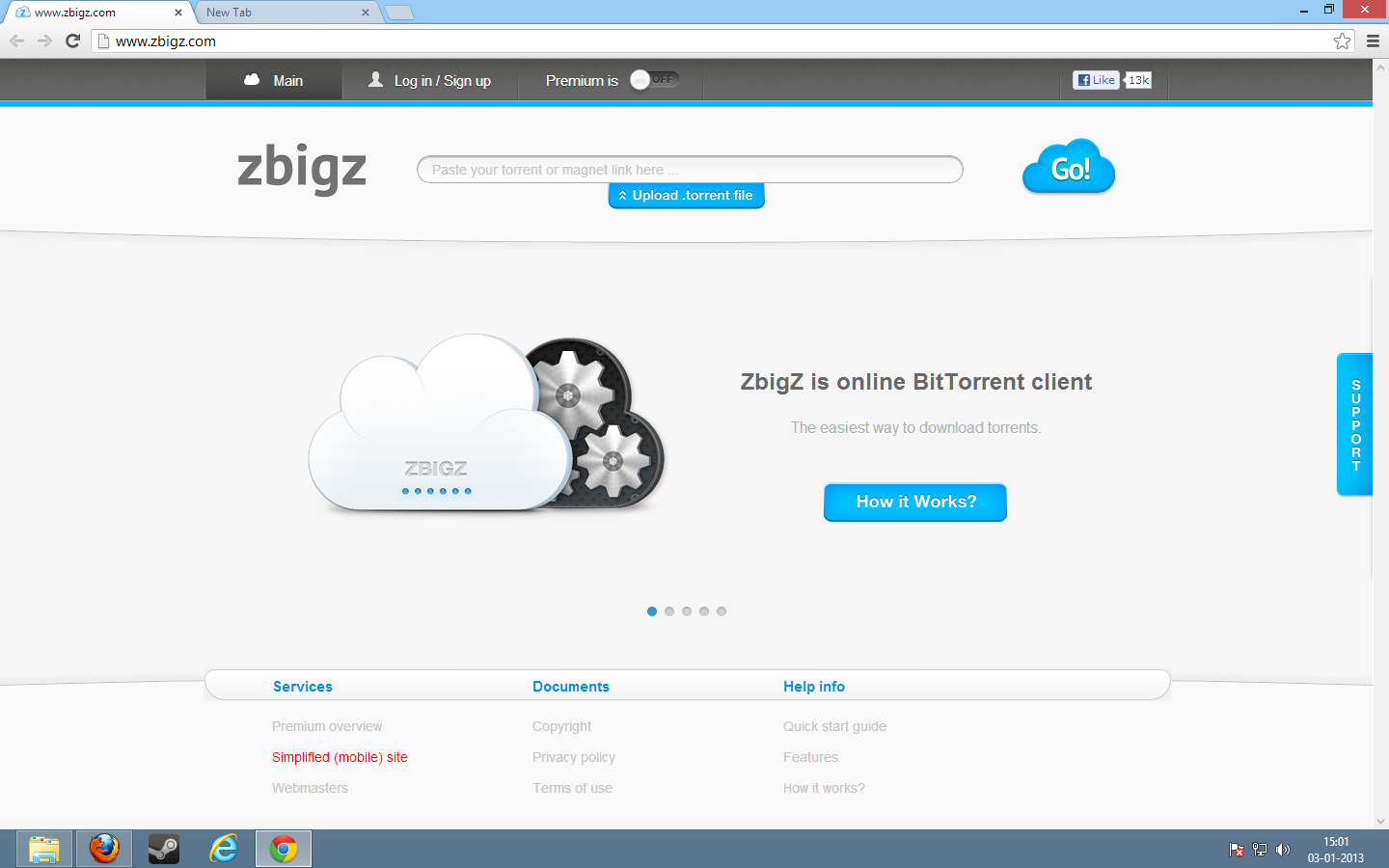Click the Help info heading
This screenshot has width=1389, height=868.
(814, 687)
